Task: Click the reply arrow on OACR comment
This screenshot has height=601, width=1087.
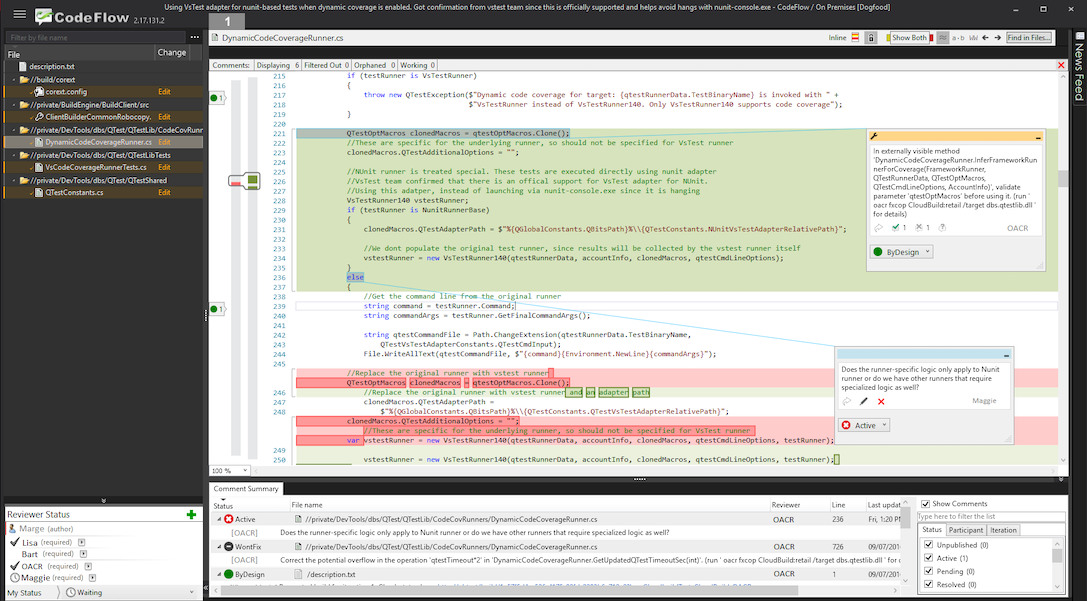Action: tap(879, 227)
